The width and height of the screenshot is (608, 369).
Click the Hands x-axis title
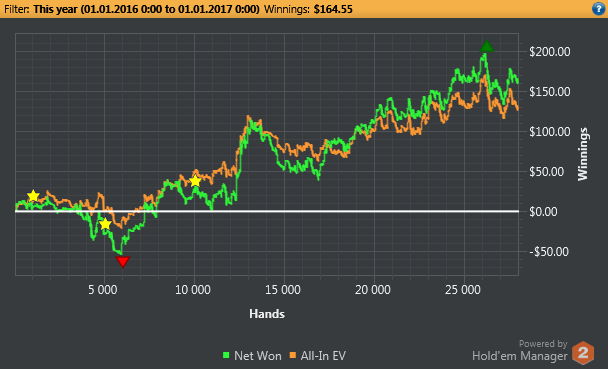(267, 314)
